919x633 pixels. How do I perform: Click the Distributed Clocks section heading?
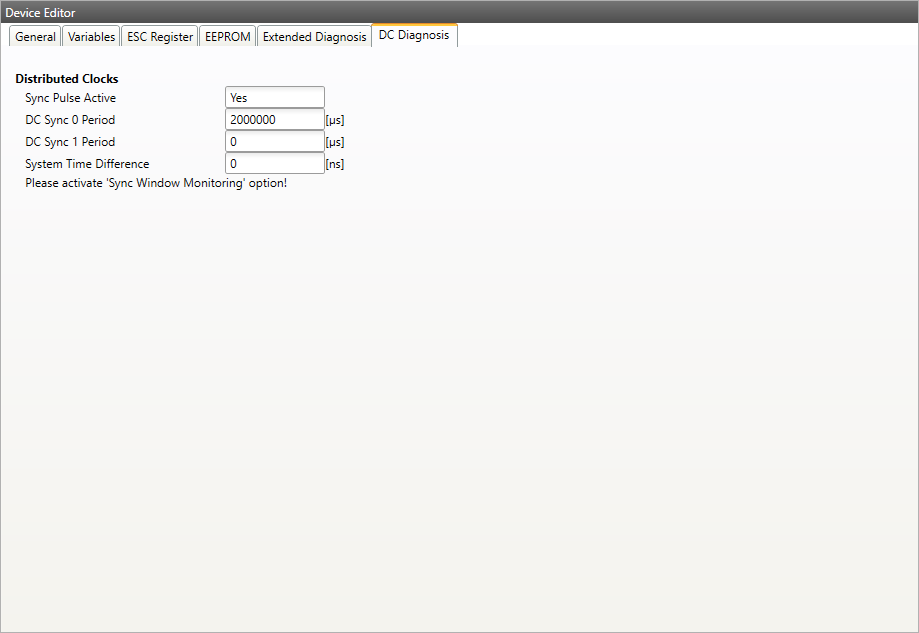pos(67,78)
